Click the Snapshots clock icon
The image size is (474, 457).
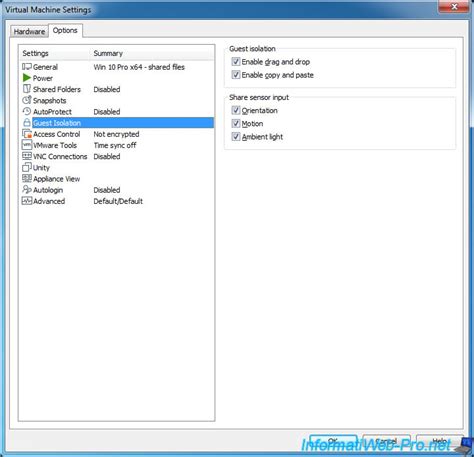pos(27,100)
